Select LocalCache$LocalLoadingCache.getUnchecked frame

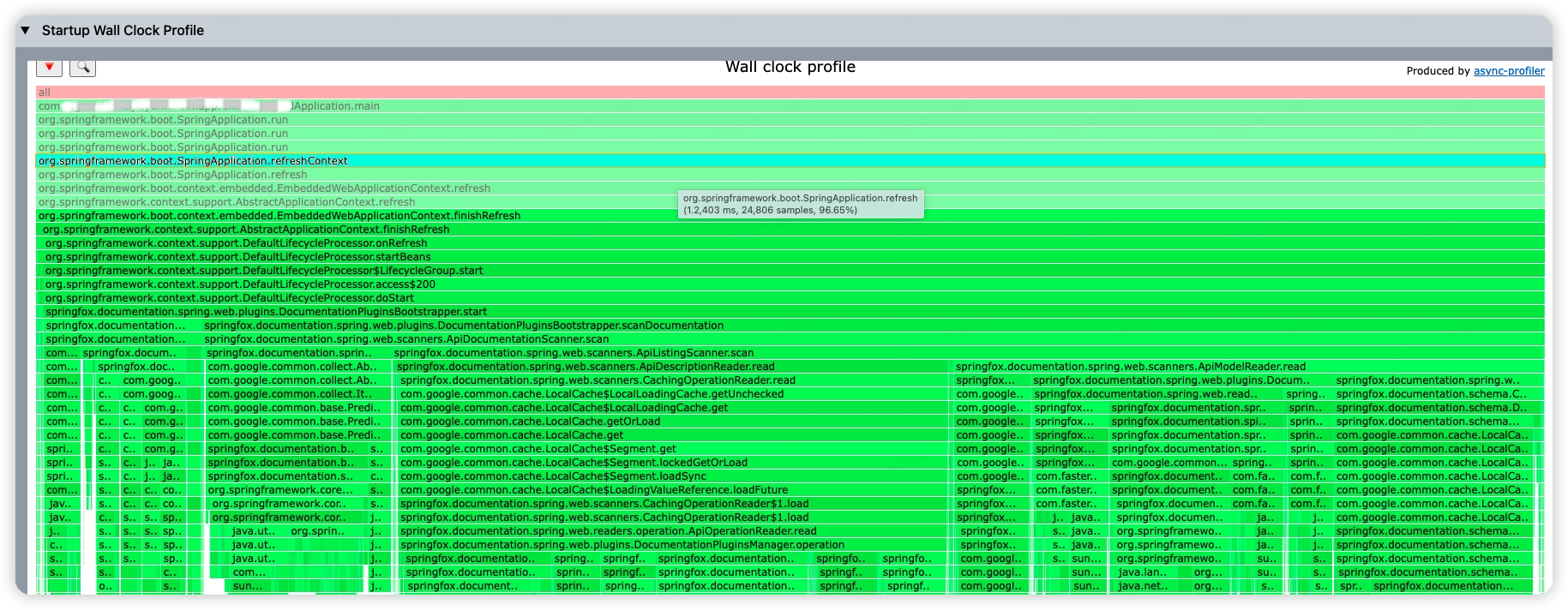675,394
